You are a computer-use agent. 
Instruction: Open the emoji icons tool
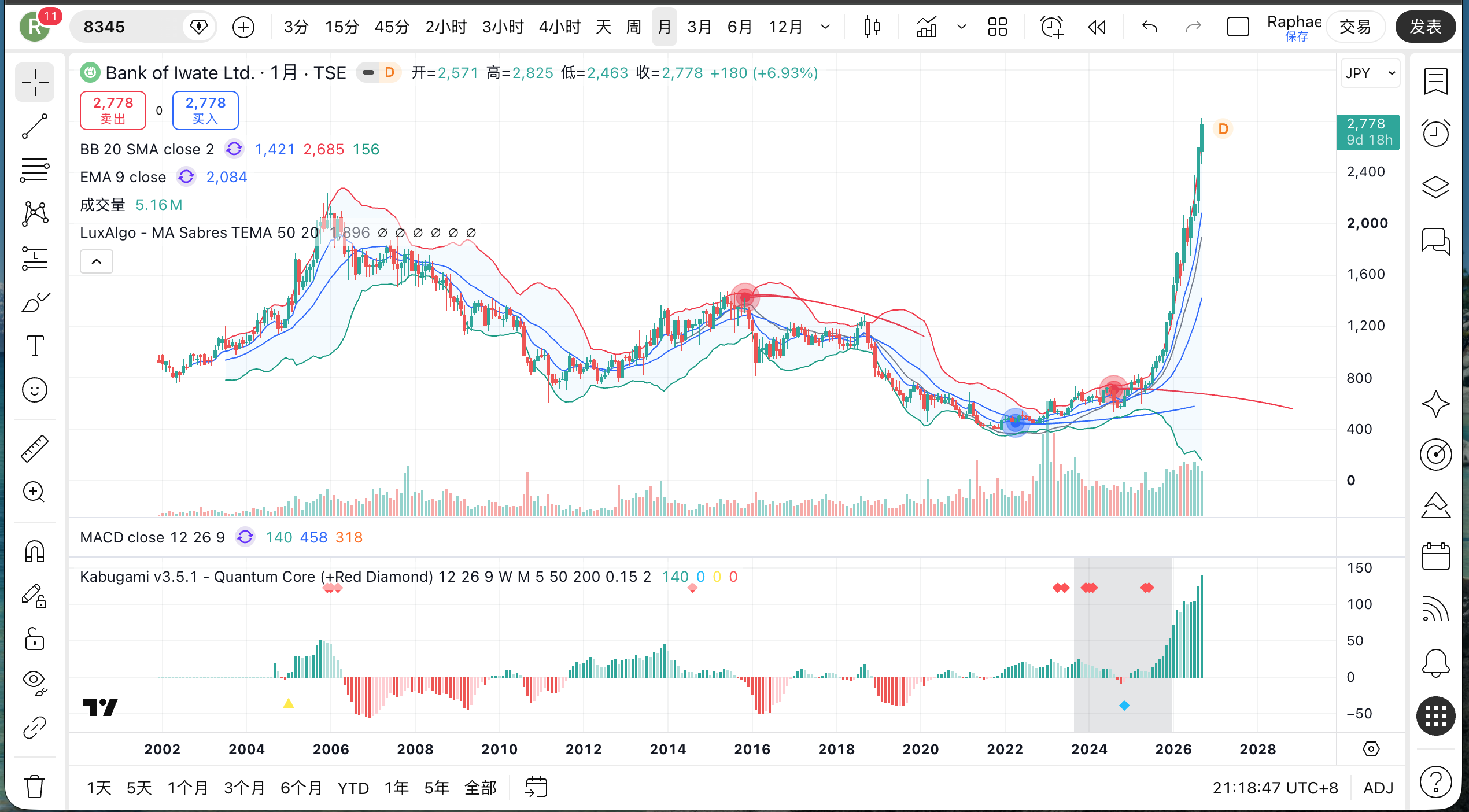[x=35, y=390]
